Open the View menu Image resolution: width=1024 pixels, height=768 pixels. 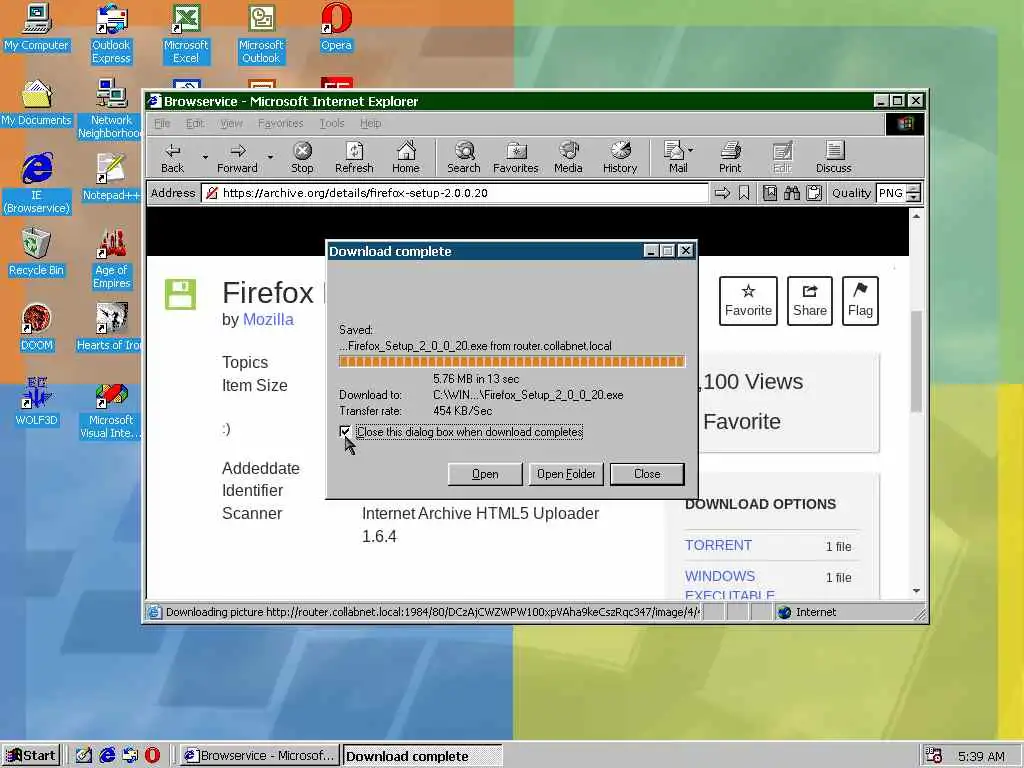231,123
